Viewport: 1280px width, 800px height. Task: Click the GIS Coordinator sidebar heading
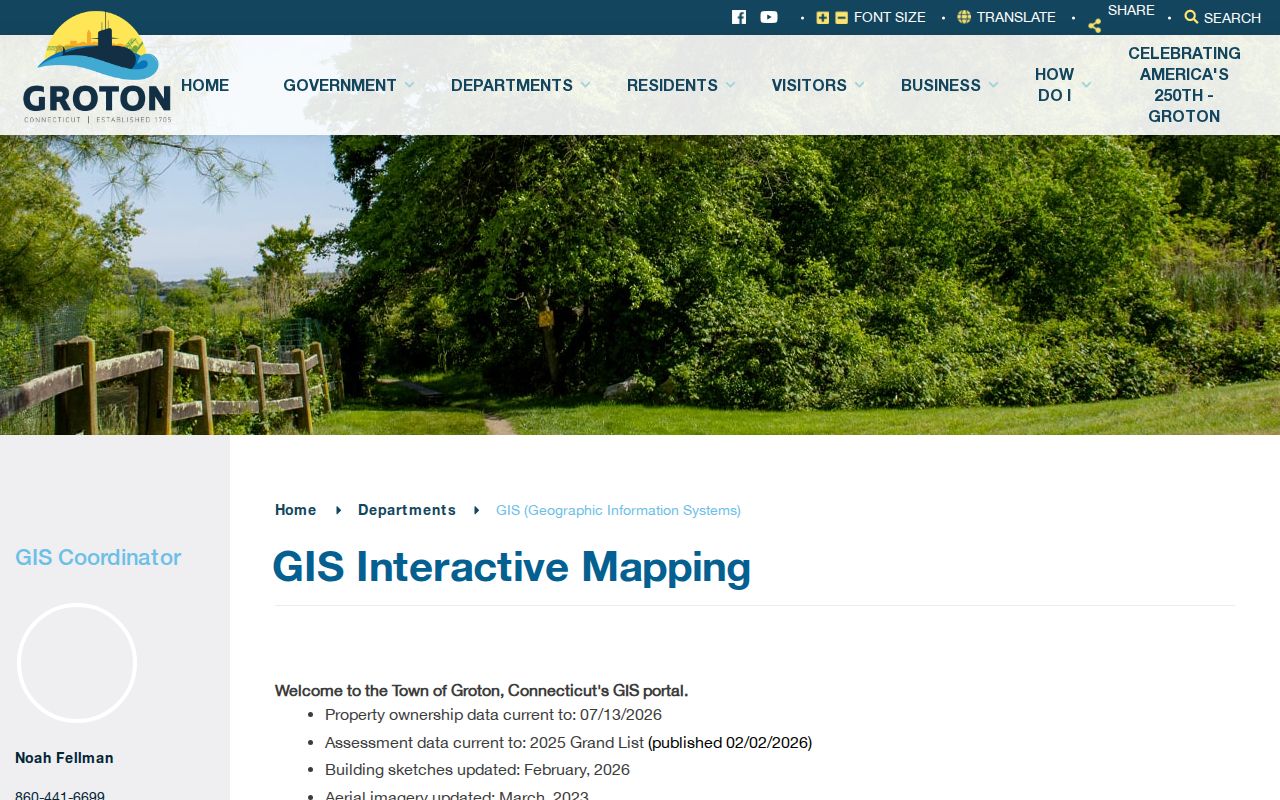click(x=98, y=557)
